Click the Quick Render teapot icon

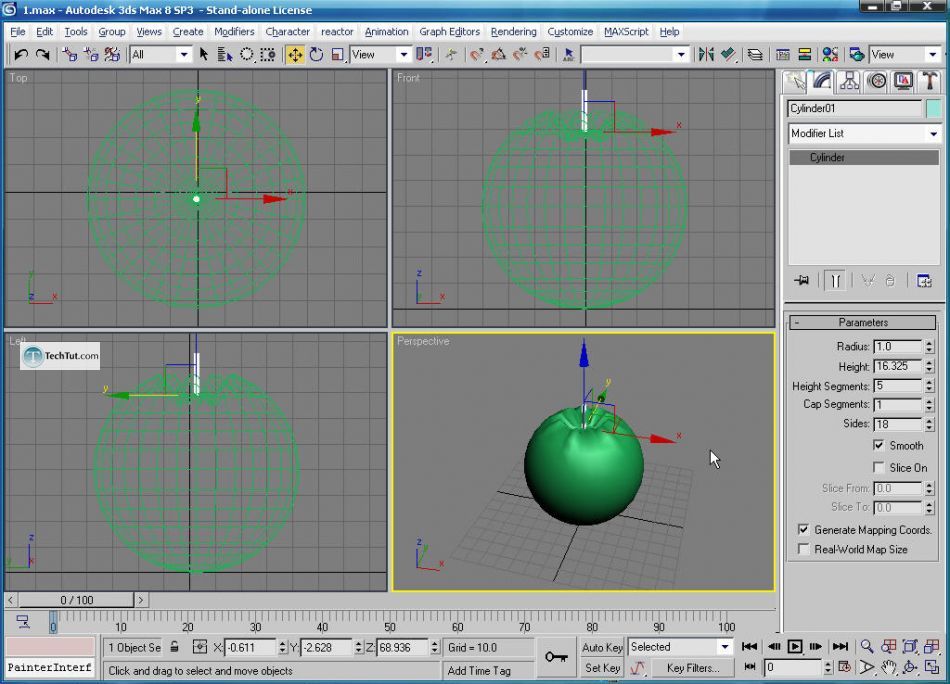coord(856,55)
